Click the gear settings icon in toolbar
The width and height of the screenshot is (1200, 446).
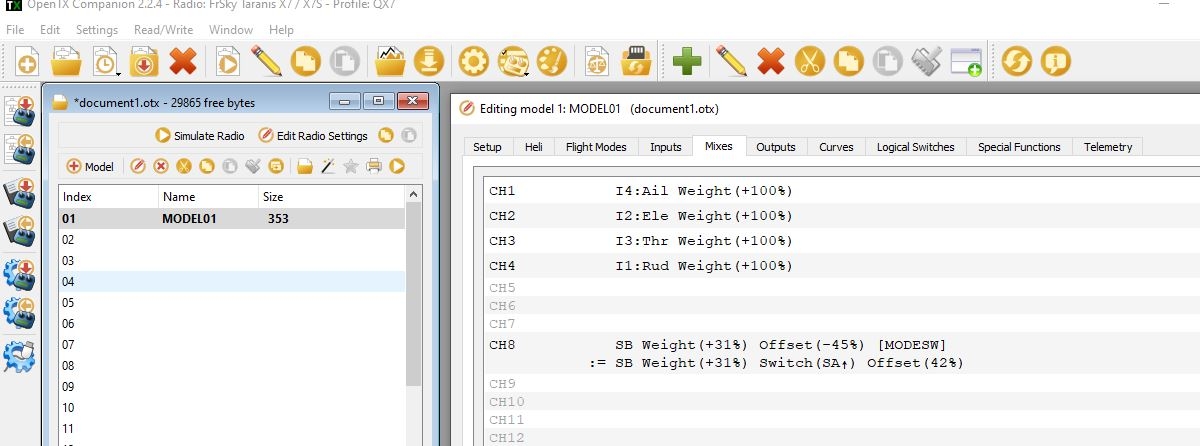tap(473, 62)
